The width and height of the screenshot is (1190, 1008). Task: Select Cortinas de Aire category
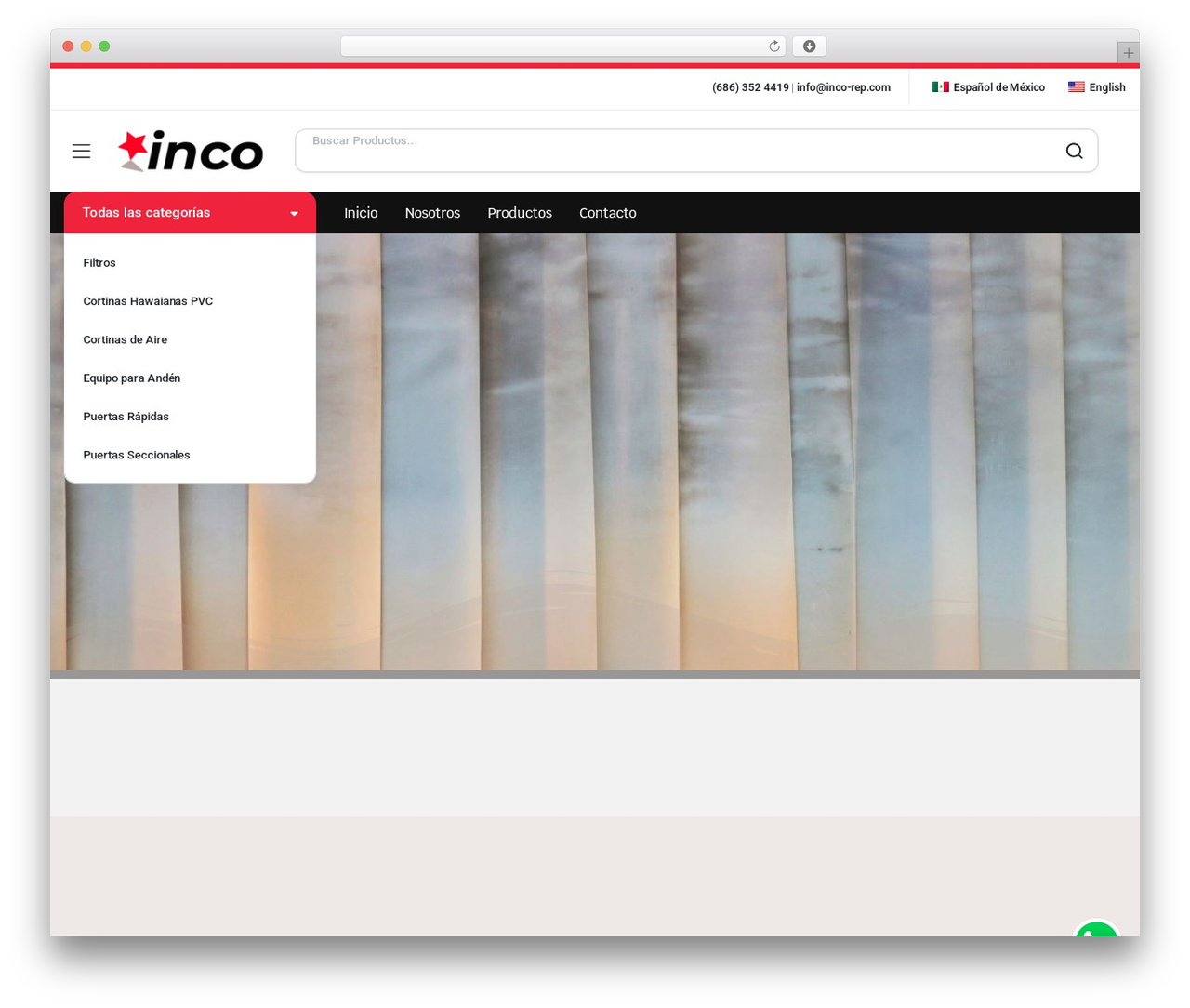coord(126,339)
